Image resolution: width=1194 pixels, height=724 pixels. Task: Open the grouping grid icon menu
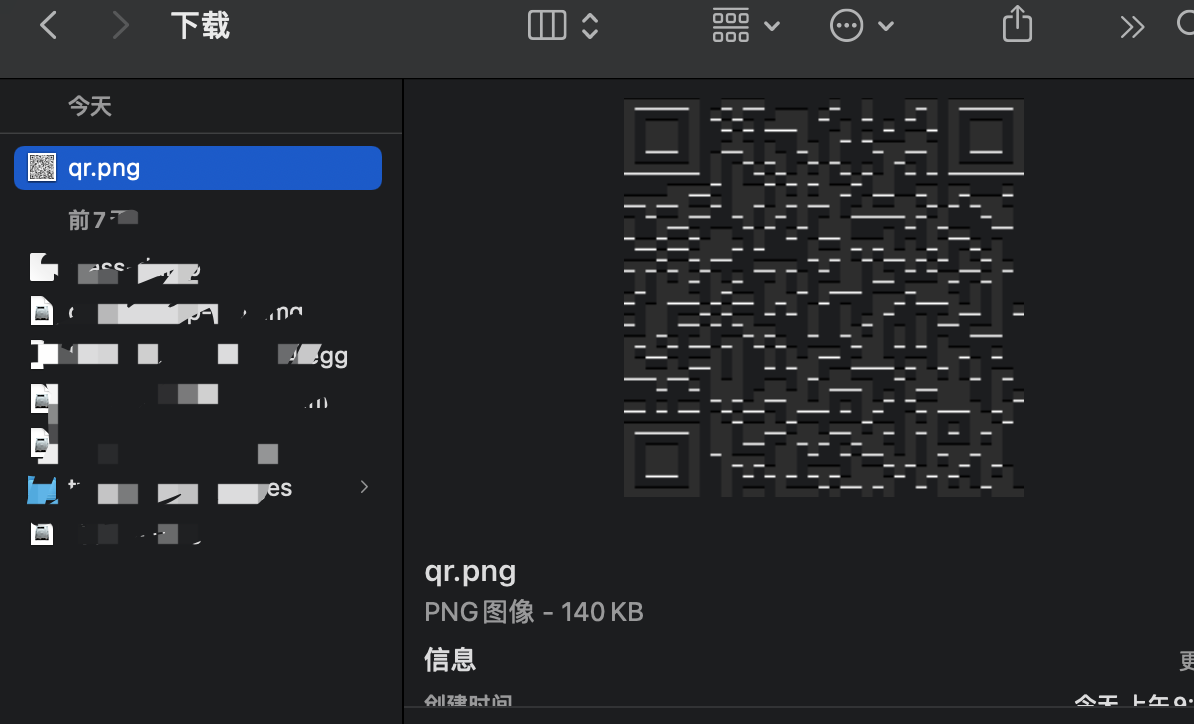pos(731,25)
